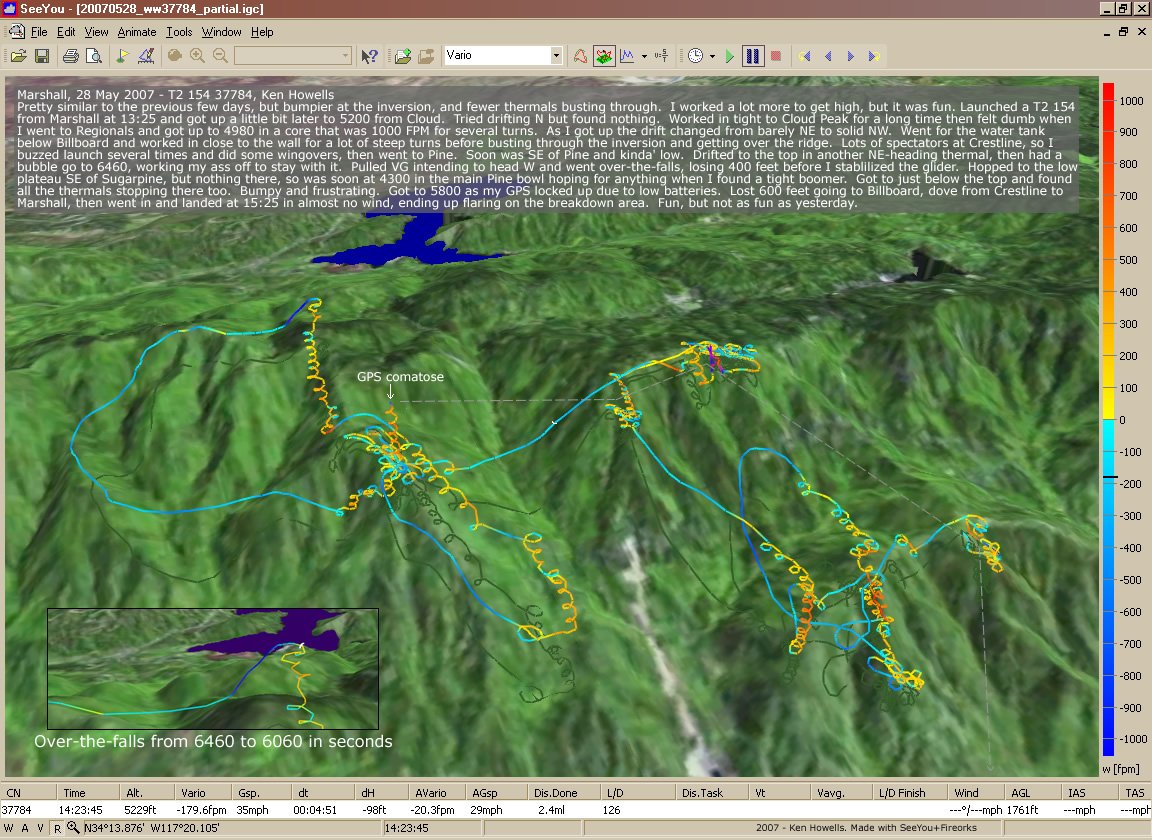Viewport: 1152px width, 840px height.
Task: Save the flight with the floppy disk icon
Action: click(x=42, y=56)
